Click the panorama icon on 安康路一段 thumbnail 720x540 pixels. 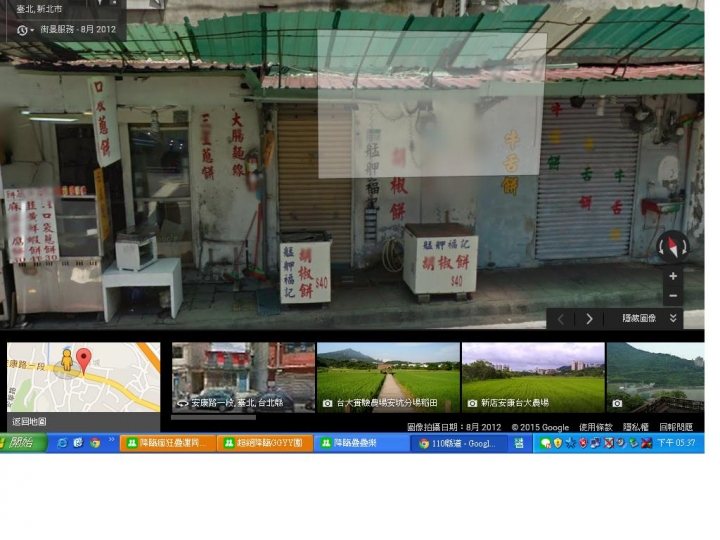click(183, 403)
